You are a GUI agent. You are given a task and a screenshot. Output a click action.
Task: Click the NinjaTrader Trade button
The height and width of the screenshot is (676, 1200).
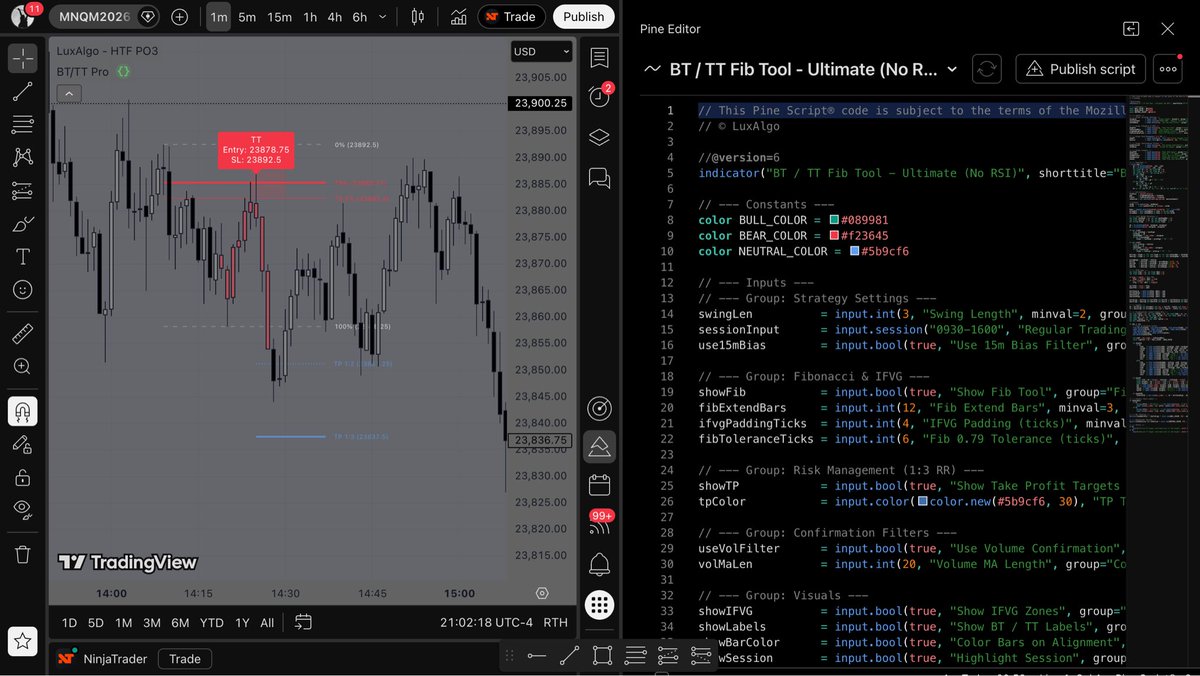pyautogui.click(x=185, y=658)
